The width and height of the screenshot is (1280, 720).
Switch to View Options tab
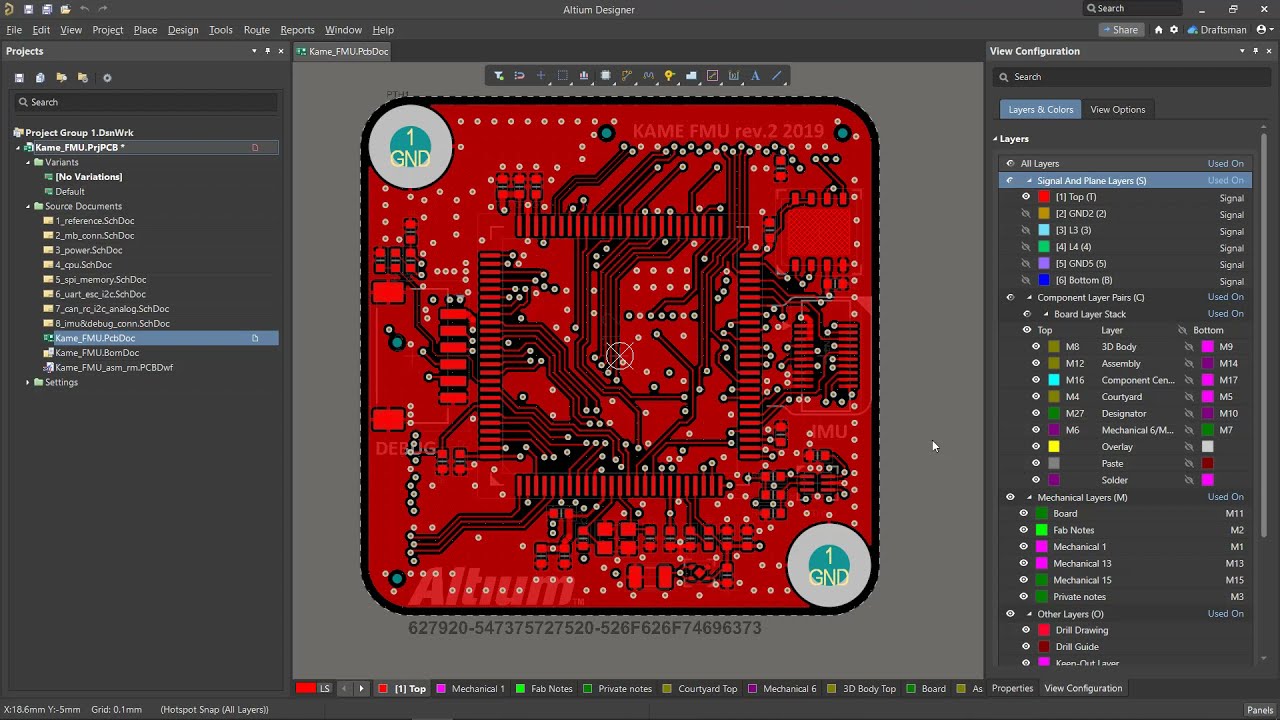[x=1117, y=109]
